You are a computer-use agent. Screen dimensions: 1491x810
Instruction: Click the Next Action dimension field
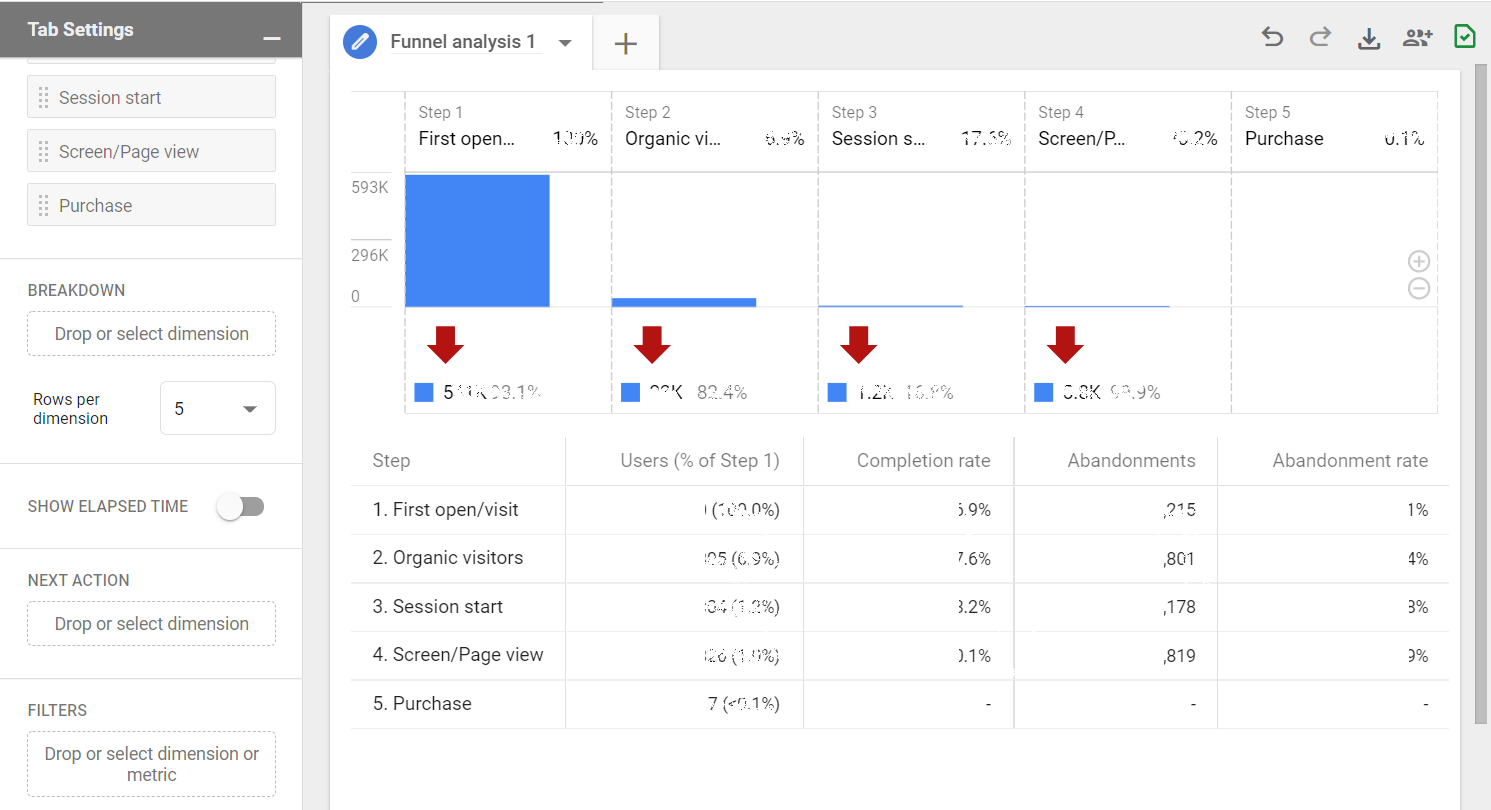coord(151,624)
